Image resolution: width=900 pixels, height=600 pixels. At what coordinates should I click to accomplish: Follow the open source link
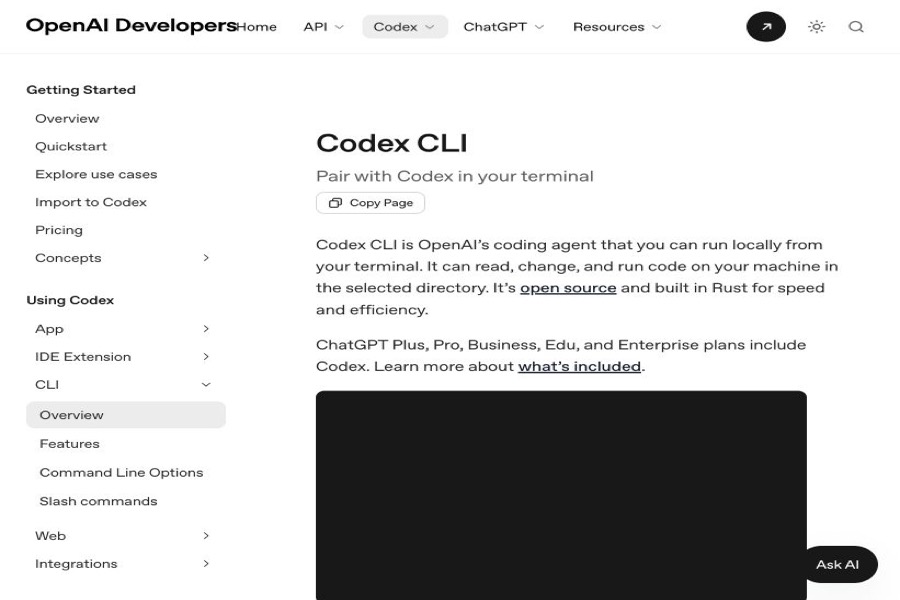tap(568, 288)
